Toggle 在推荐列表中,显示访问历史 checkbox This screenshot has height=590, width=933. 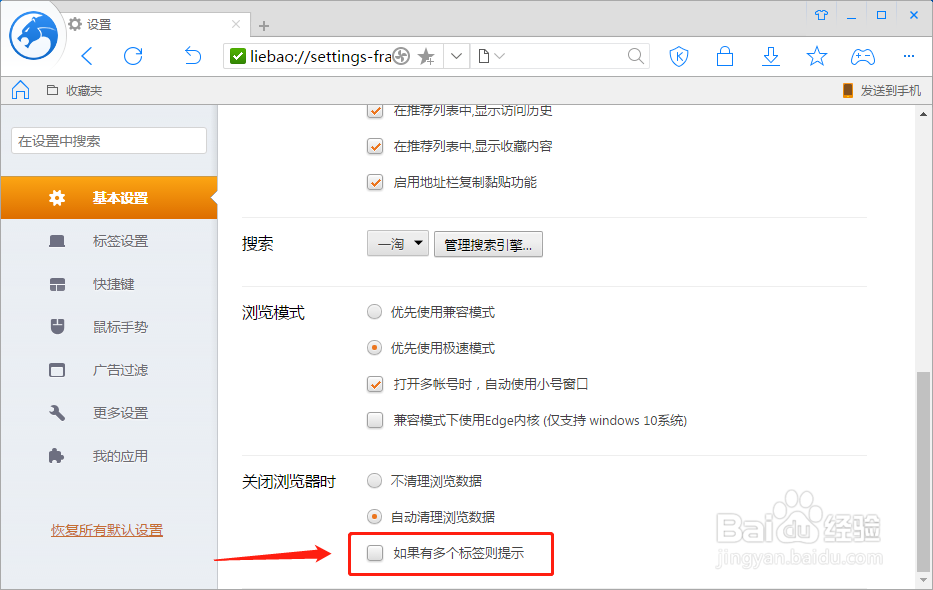pyautogui.click(x=375, y=110)
